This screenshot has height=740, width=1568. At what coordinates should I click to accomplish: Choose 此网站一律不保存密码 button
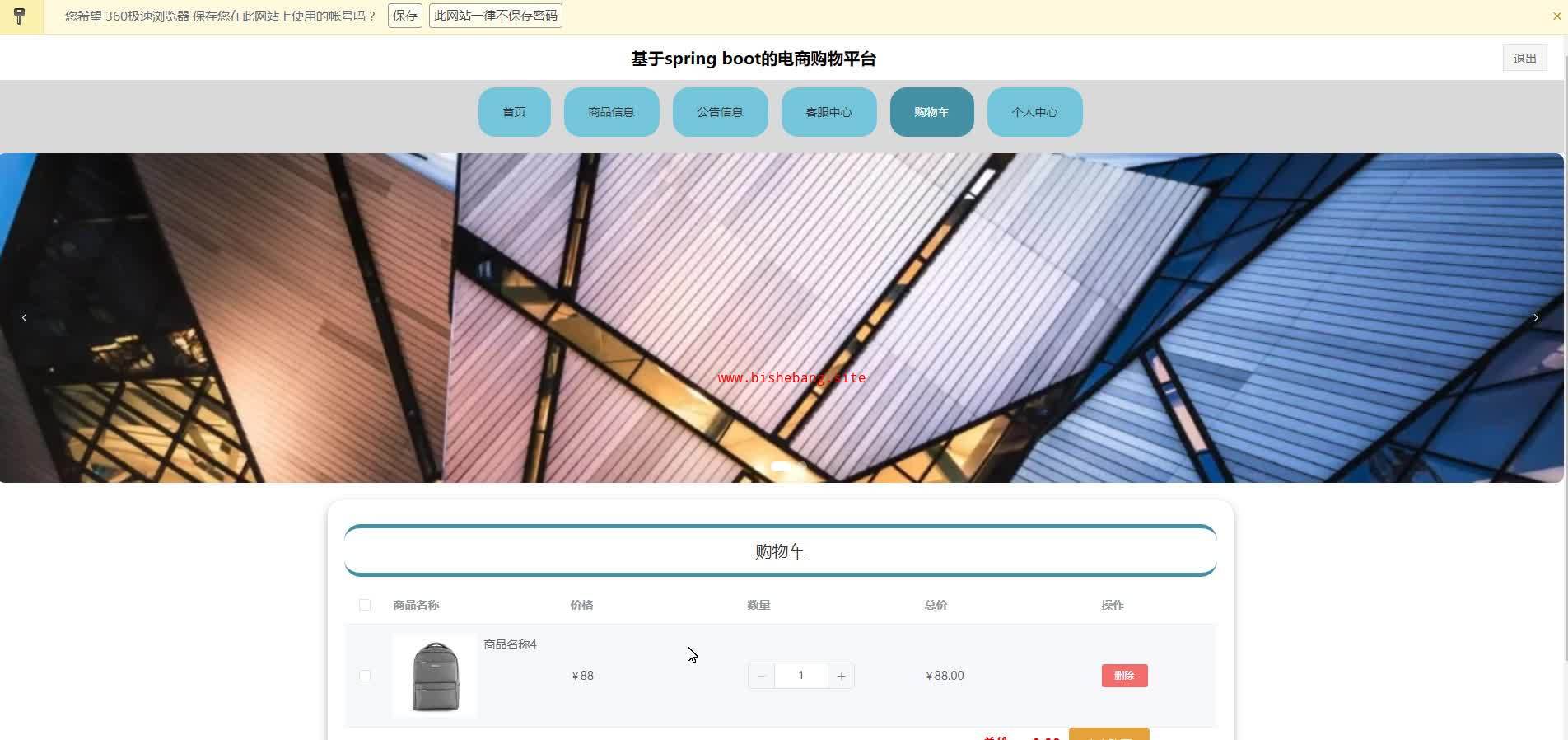496,16
